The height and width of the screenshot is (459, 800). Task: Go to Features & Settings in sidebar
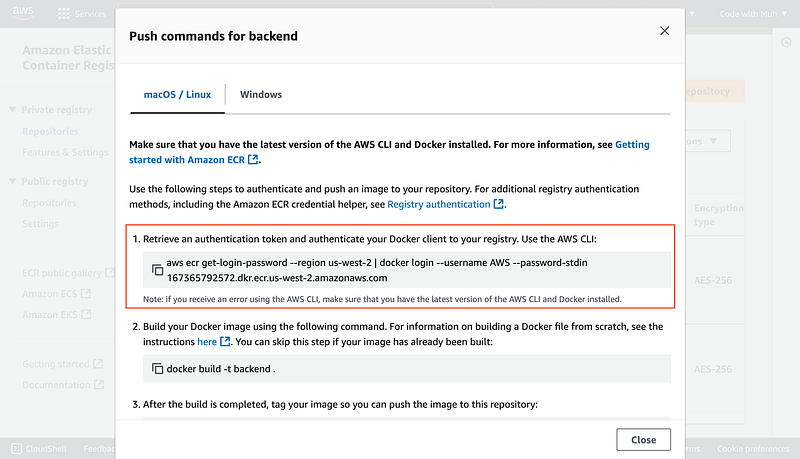pyautogui.click(x=65, y=152)
